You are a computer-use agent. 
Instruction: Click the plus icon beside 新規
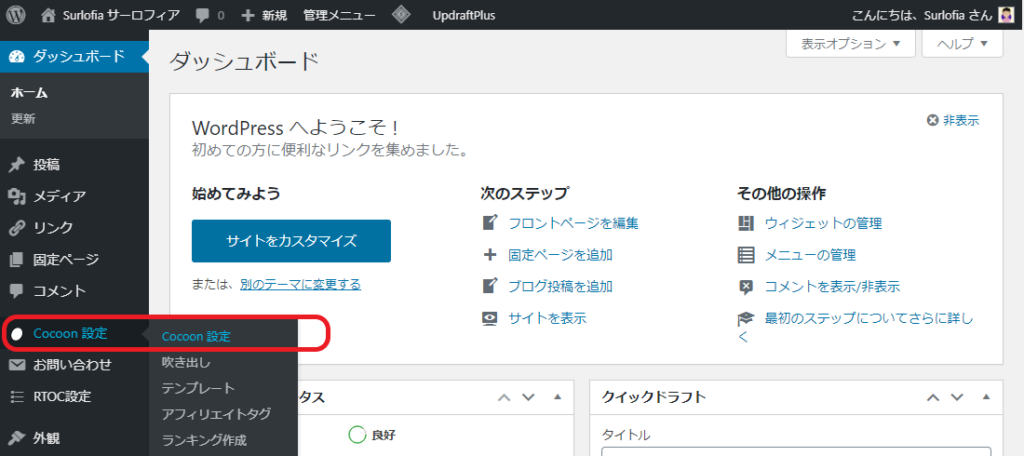pos(248,16)
